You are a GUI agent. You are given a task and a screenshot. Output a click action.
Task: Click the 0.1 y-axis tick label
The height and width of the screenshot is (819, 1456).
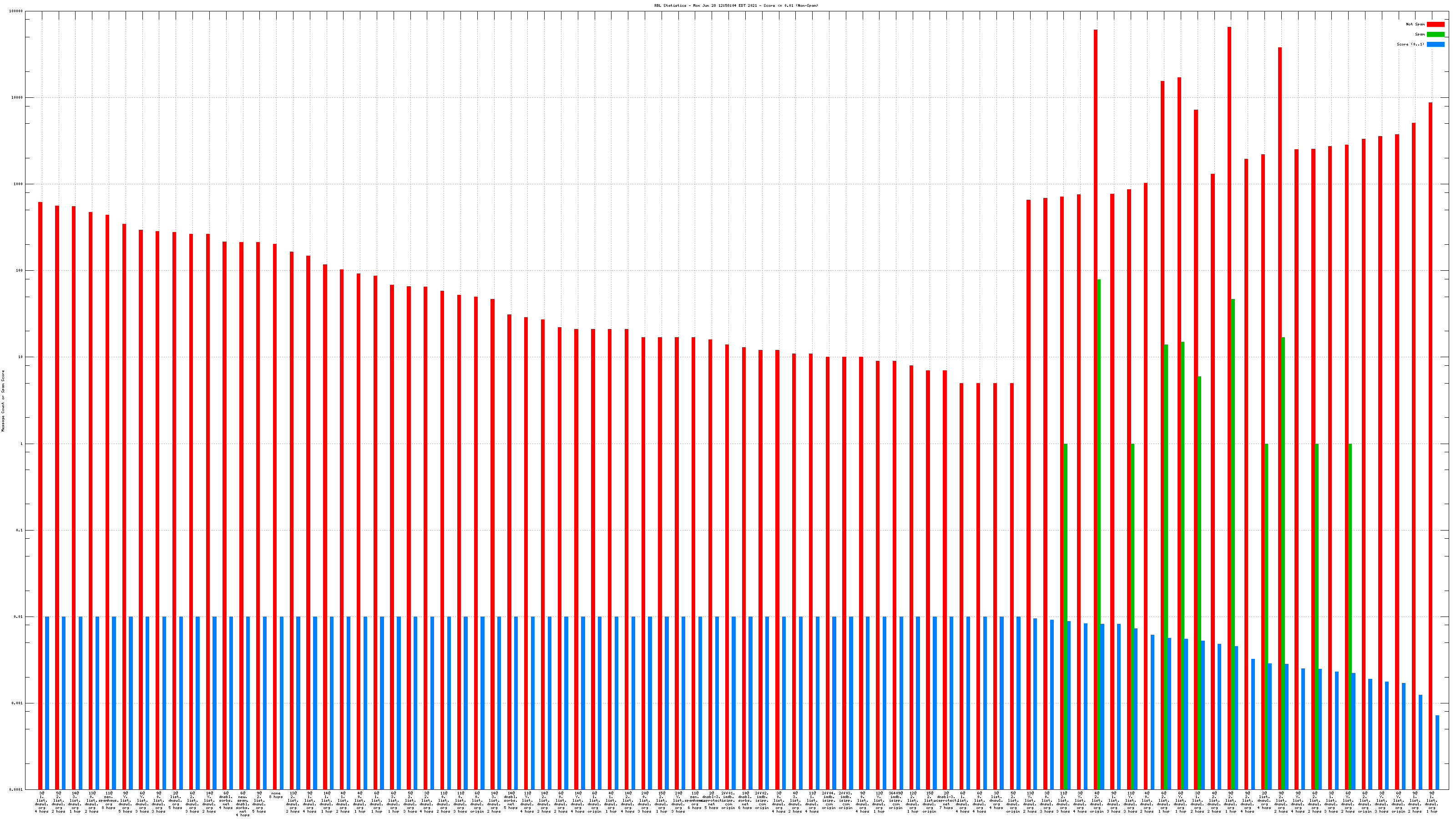coord(20,530)
